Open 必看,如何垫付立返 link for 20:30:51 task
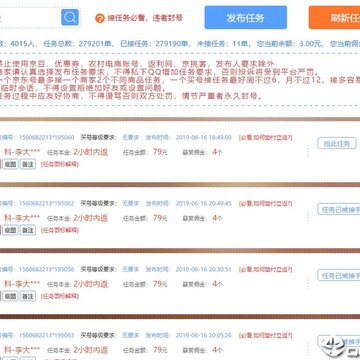This screenshot has width=360, height=360. point(265,269)
